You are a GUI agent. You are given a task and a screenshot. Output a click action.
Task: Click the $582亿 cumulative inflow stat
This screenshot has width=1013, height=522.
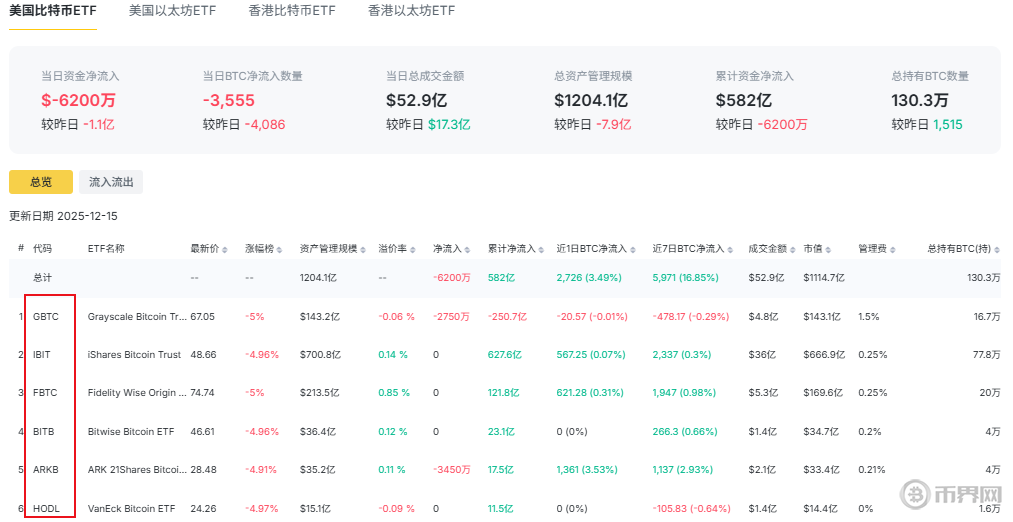point(744,100)
